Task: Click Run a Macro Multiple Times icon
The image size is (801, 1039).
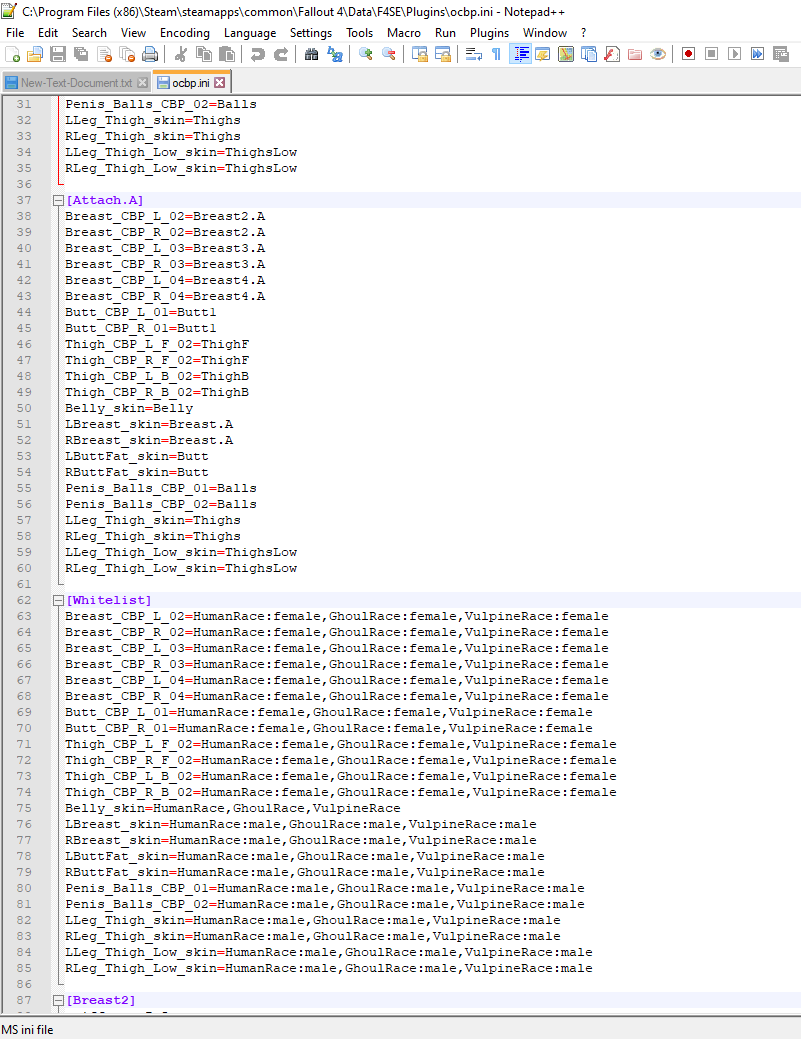Action: [x=757, y=54]
